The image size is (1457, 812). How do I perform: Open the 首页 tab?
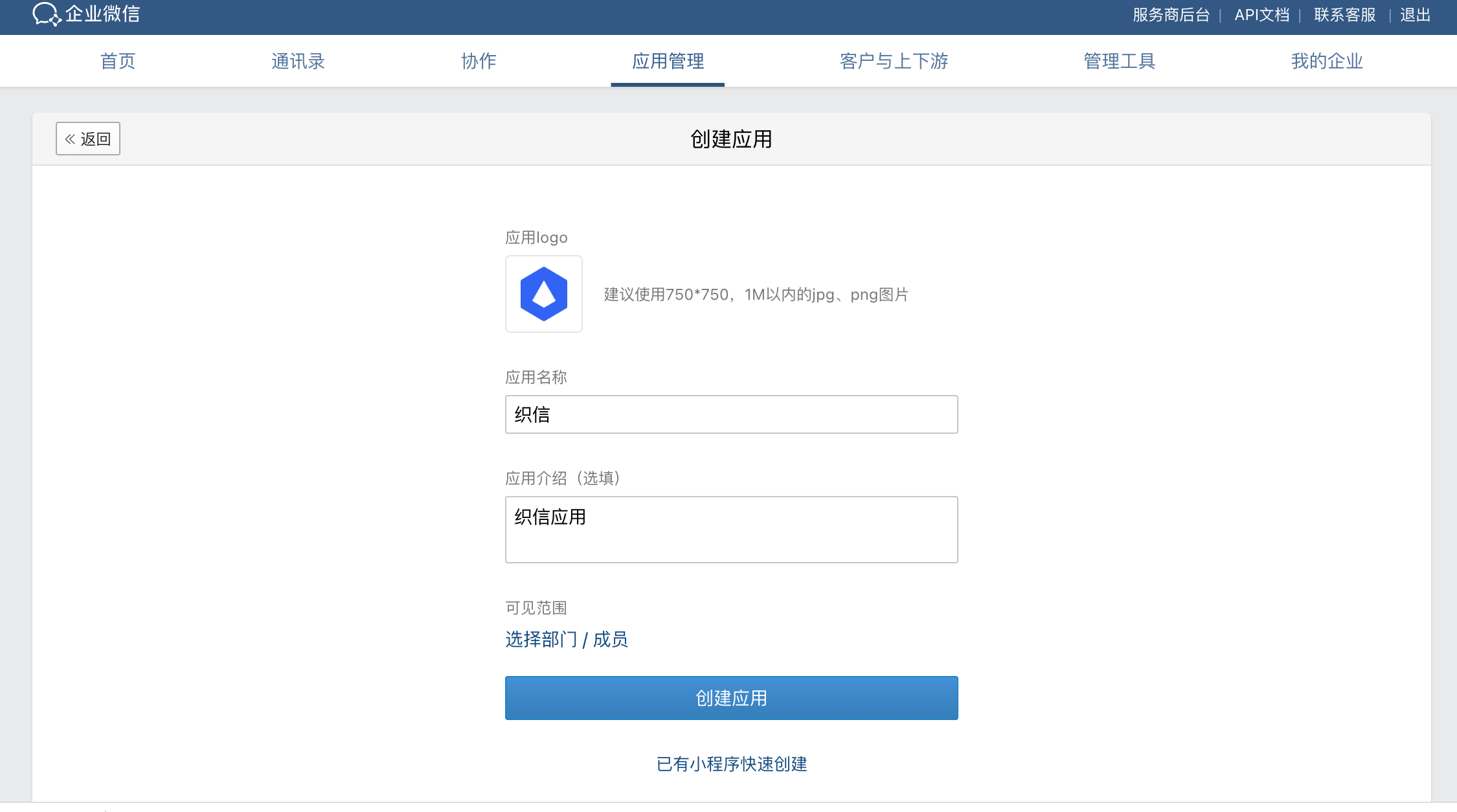point(118,61)
